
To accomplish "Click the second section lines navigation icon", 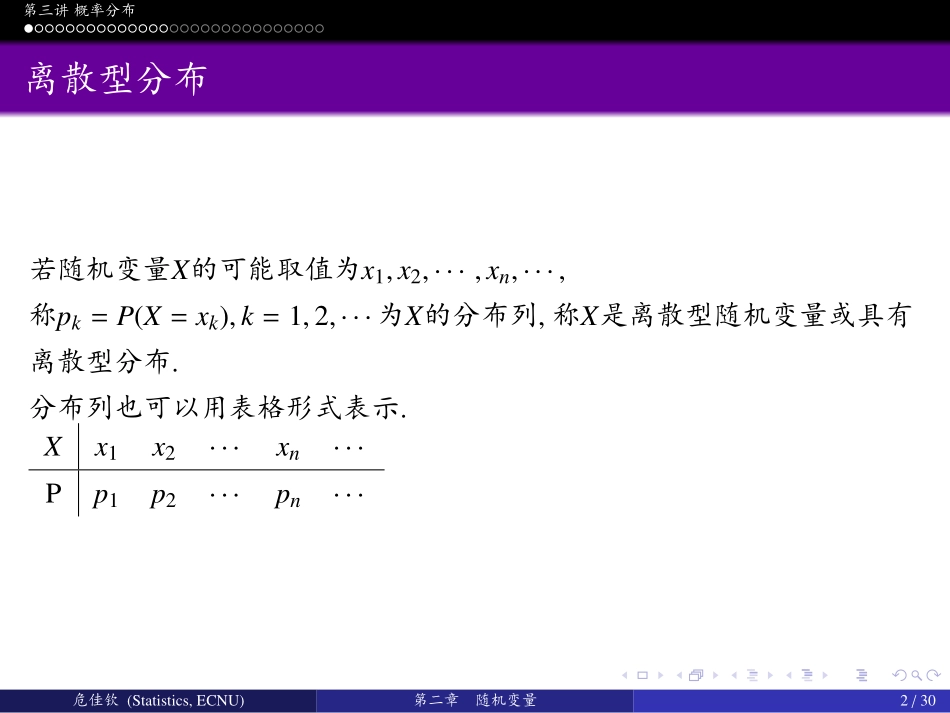I will (808, 674).
